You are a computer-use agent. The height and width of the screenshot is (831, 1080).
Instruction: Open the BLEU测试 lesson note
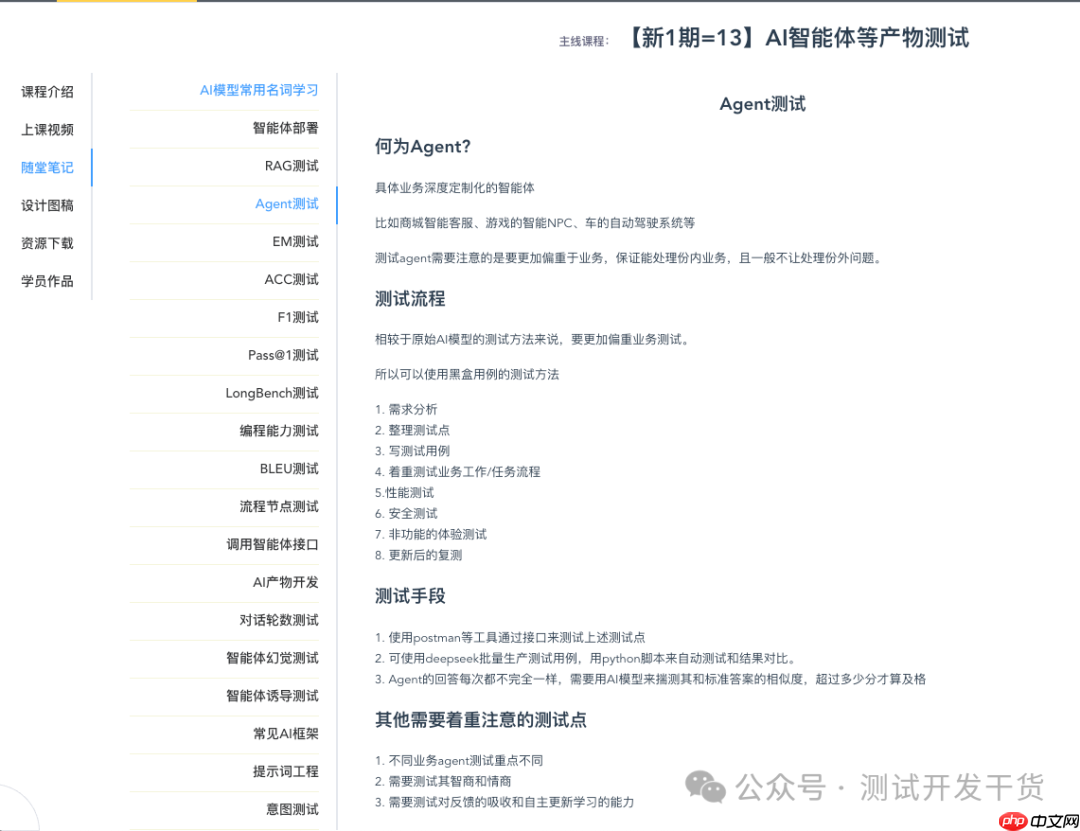[287, 469]
